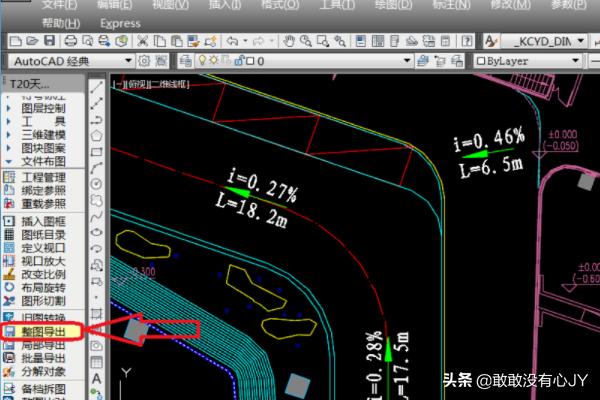Open the Help question mark icon
The image size is (600, 400).
(467, 41)
